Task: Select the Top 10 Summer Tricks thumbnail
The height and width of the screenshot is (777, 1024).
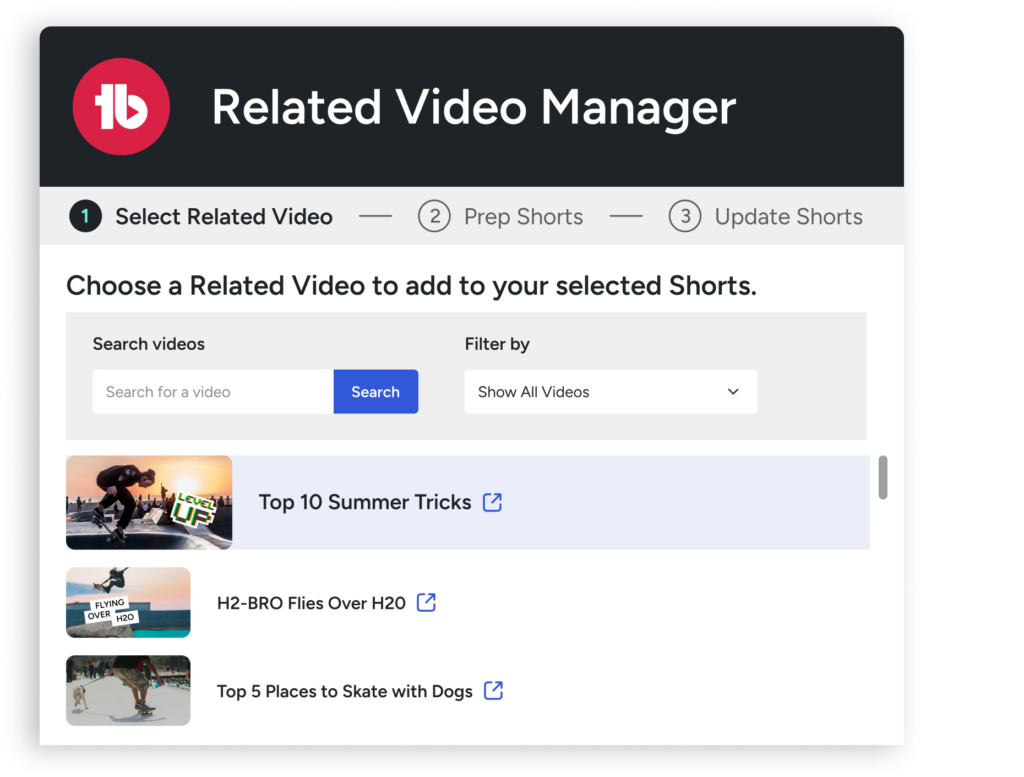Action: point(149,502)
